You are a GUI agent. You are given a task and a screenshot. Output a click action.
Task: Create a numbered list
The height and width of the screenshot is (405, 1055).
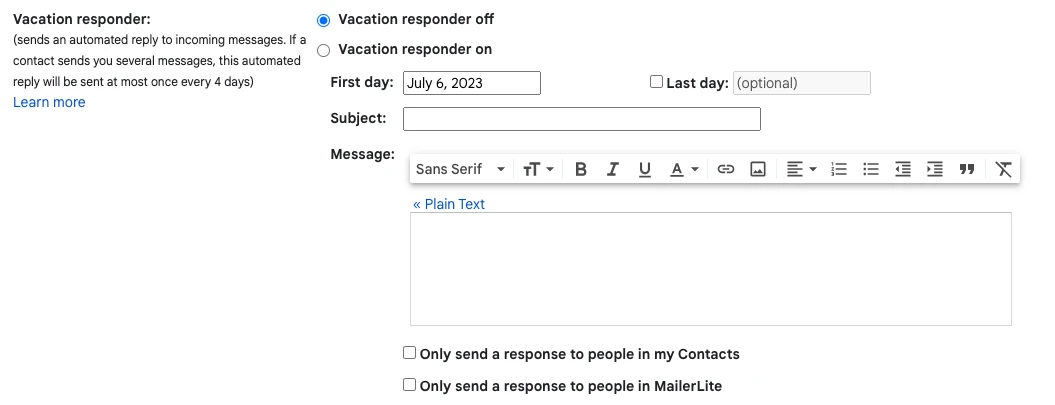pyautogui.click(x=839, y=170)
